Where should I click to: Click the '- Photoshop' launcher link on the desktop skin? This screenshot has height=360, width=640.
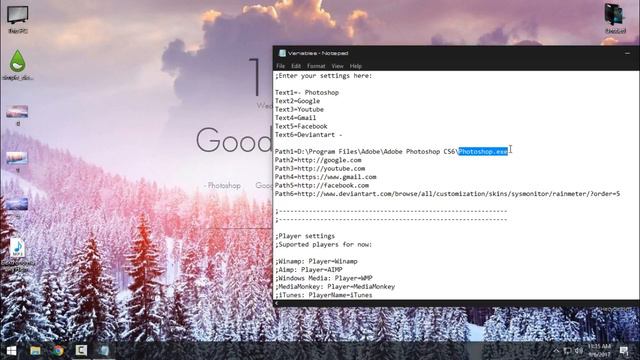pyautogui.click(x=222, y=185)
